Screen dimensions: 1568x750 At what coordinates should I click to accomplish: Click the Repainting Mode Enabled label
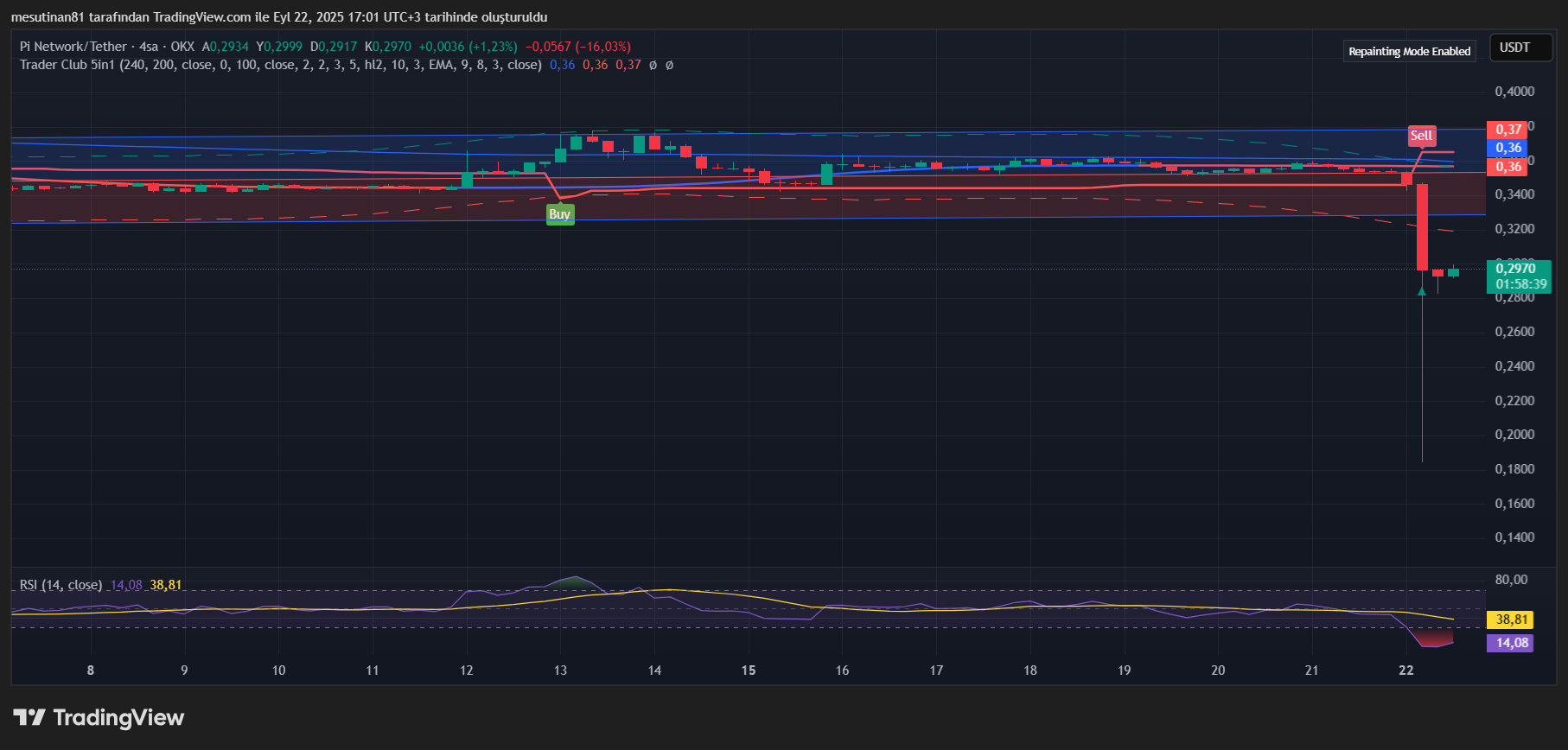coord(1410,51)
